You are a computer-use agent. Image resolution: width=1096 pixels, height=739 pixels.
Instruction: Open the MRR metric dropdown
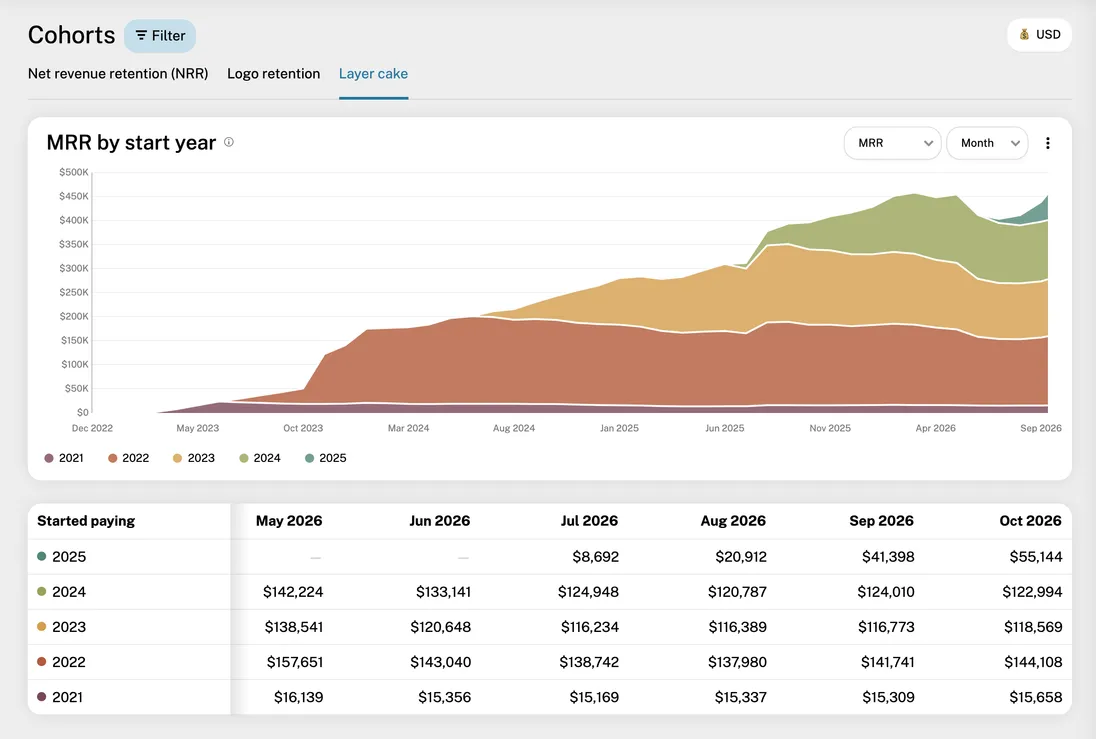click(x=893, y=143)
